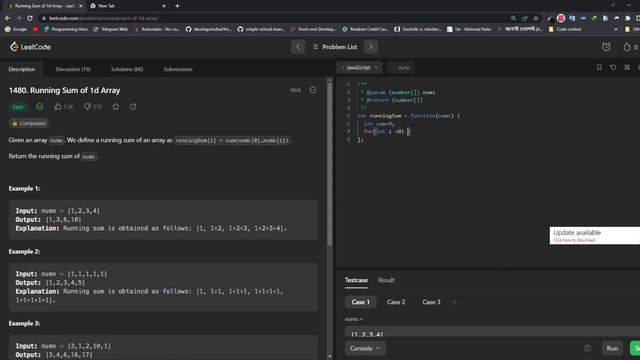
Task: Open a new browser tab with plus
Action: click(x=177, y=6)
